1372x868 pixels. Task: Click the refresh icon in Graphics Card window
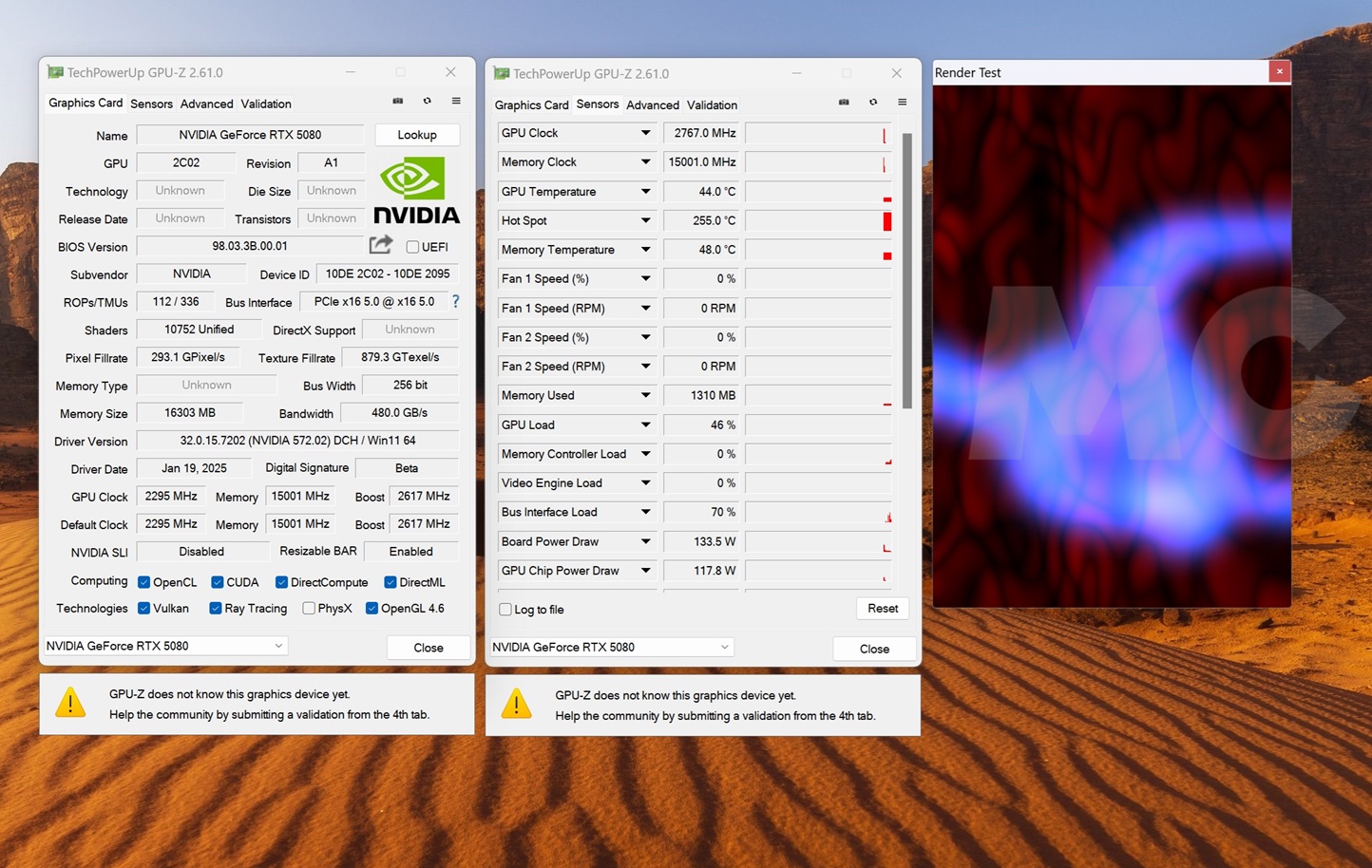click(427, 101)
